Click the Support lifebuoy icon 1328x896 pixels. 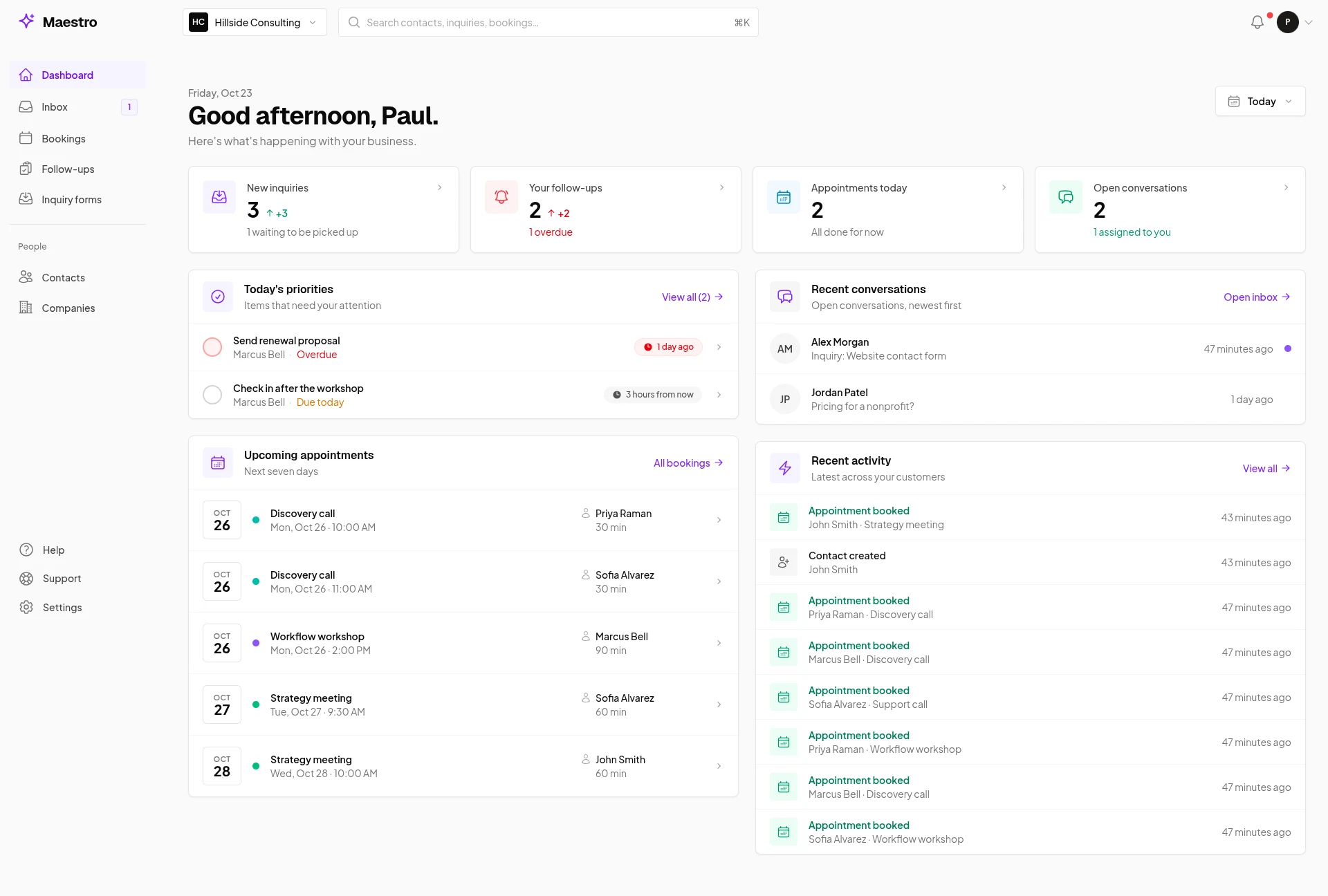26,579
